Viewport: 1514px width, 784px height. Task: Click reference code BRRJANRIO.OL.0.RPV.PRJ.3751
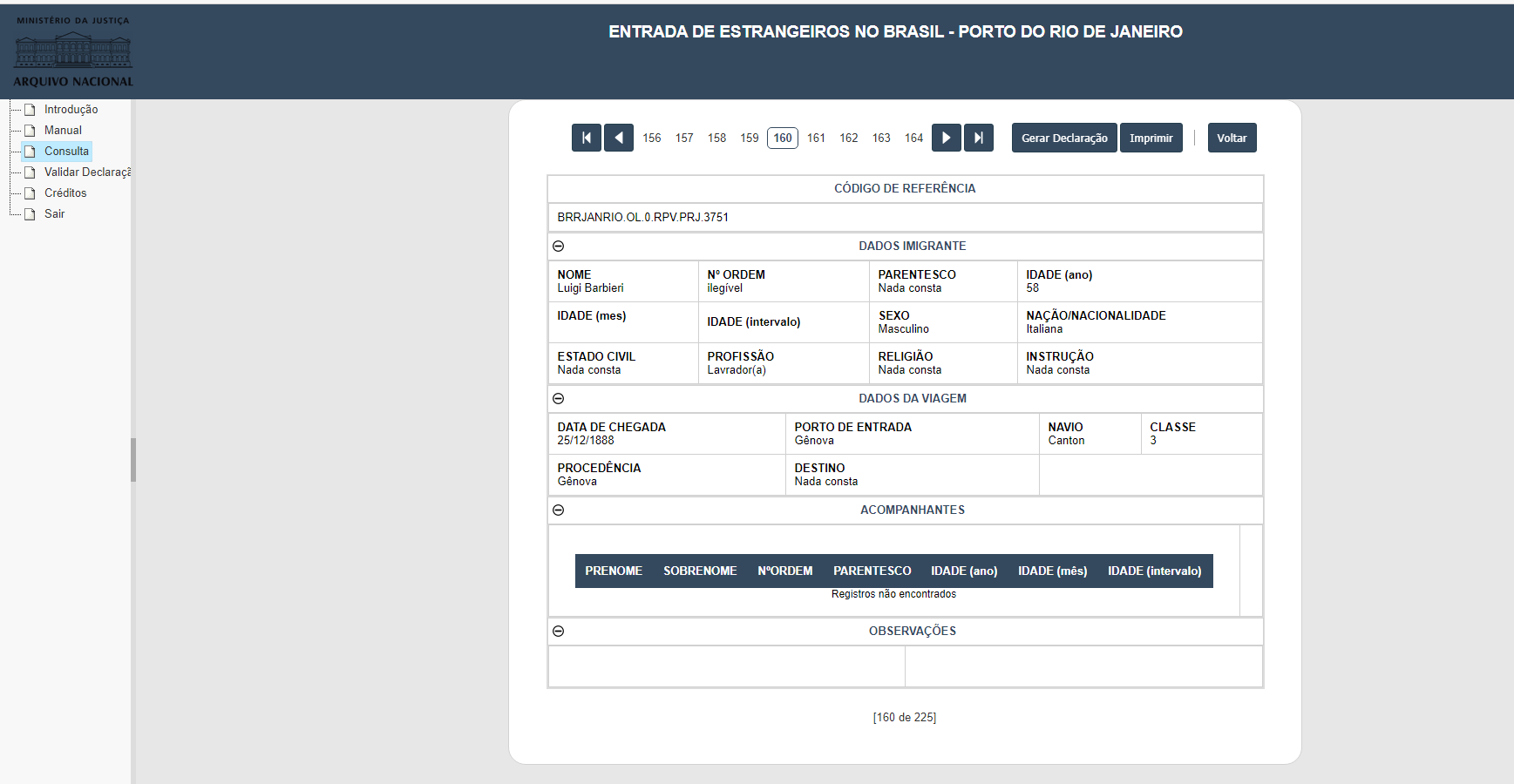[x=643, y=218]
